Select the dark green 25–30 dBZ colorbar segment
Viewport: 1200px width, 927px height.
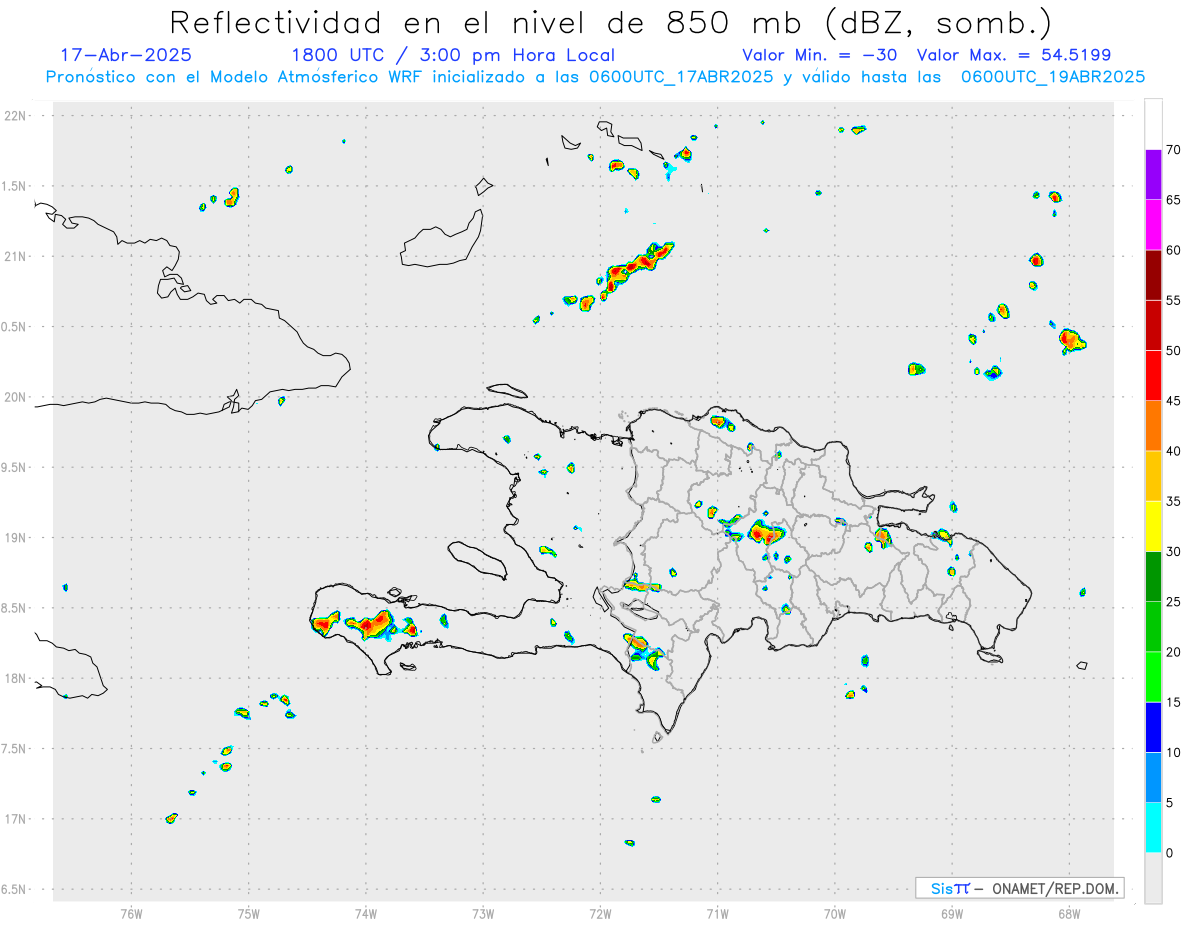[1153, 577]
